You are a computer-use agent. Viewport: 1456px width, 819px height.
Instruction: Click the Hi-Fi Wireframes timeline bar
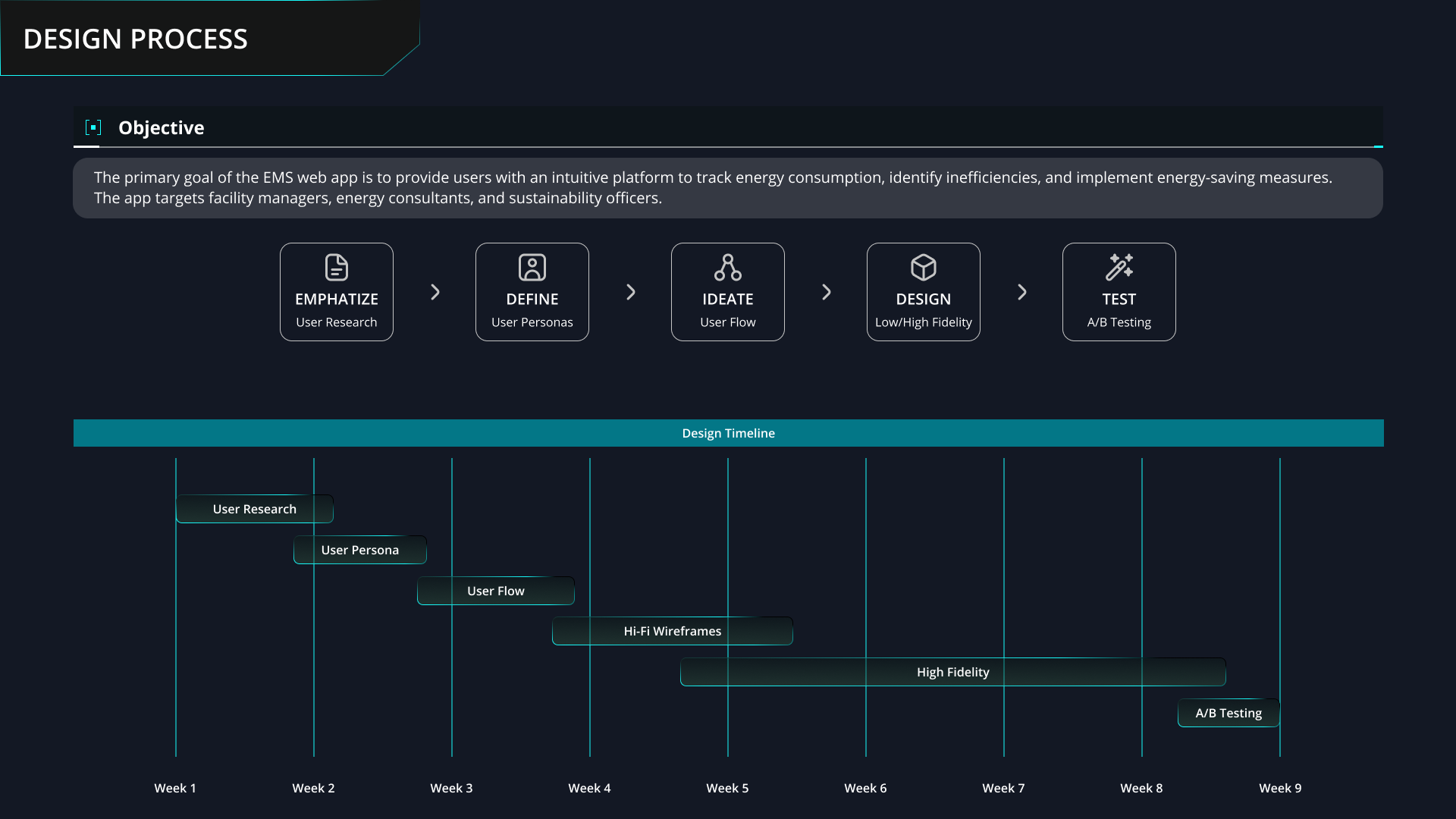click(x=672, y=631)
